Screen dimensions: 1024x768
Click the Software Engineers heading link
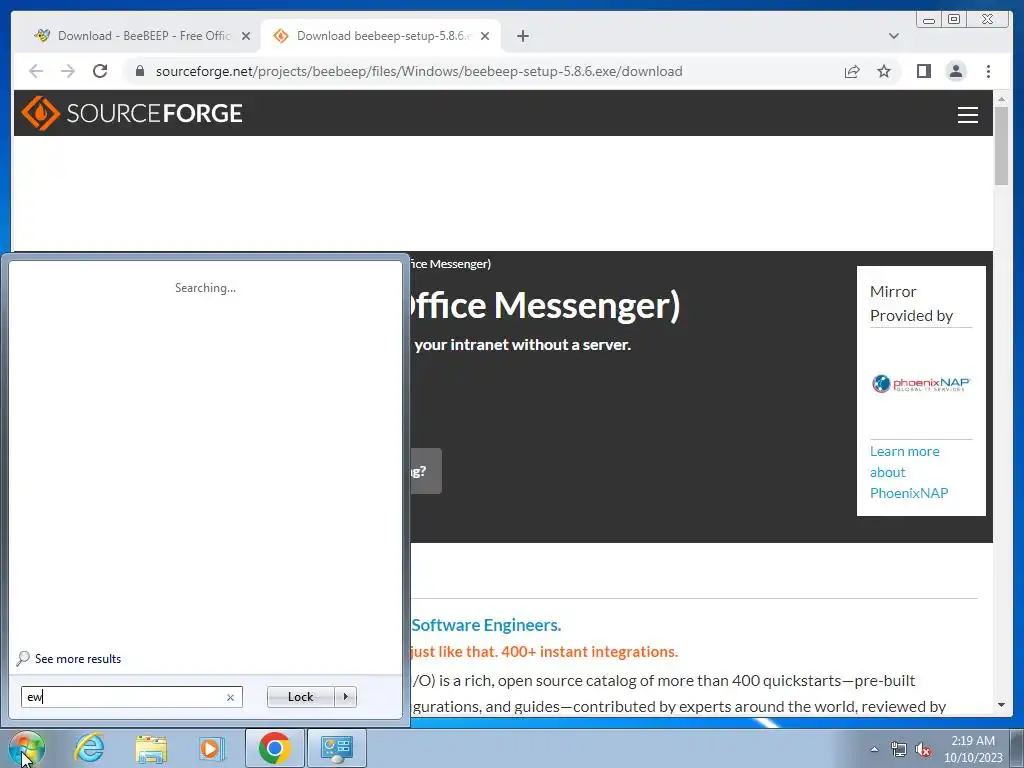(x=486, y=625)
